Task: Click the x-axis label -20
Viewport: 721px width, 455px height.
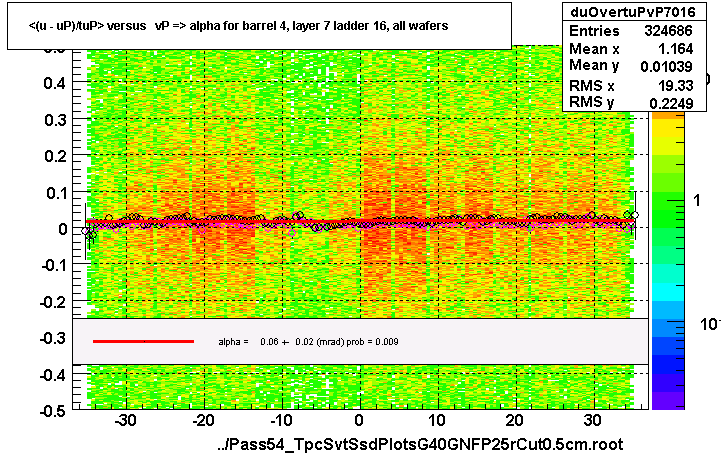Action: (x=203, y=420)
